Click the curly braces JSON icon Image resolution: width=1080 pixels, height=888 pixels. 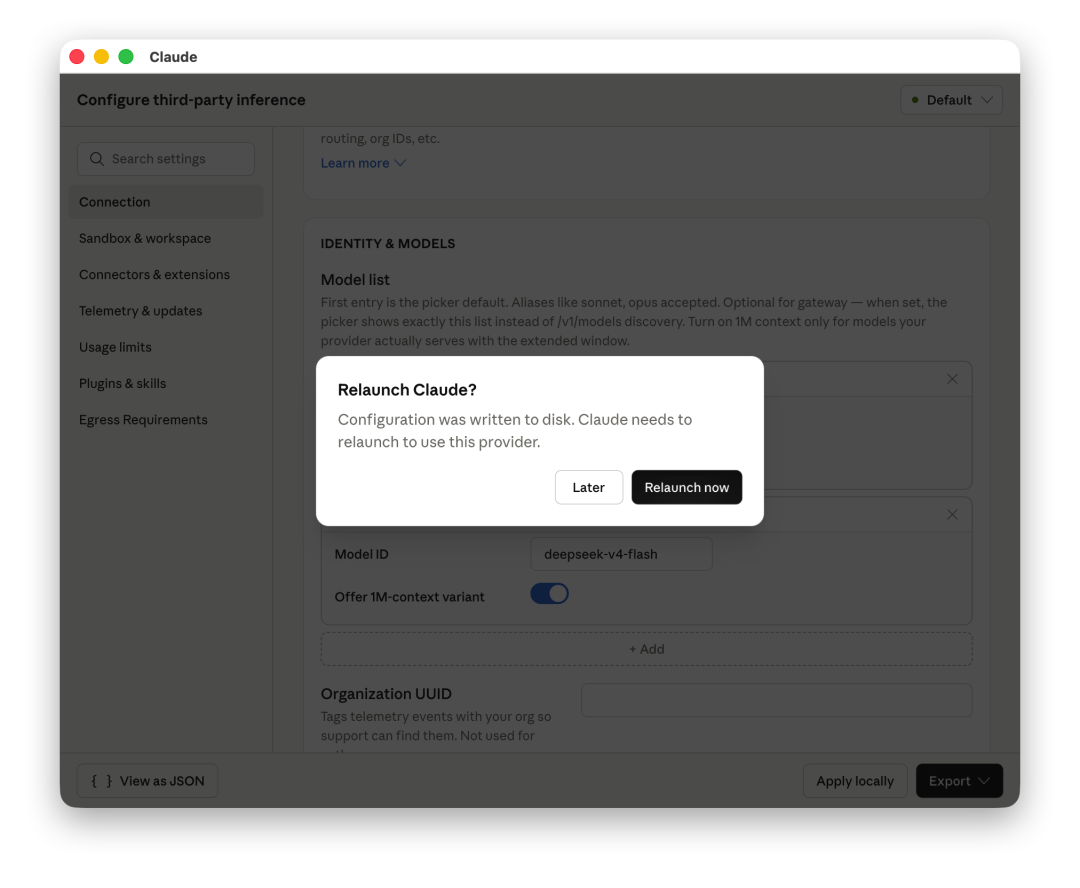101,781
